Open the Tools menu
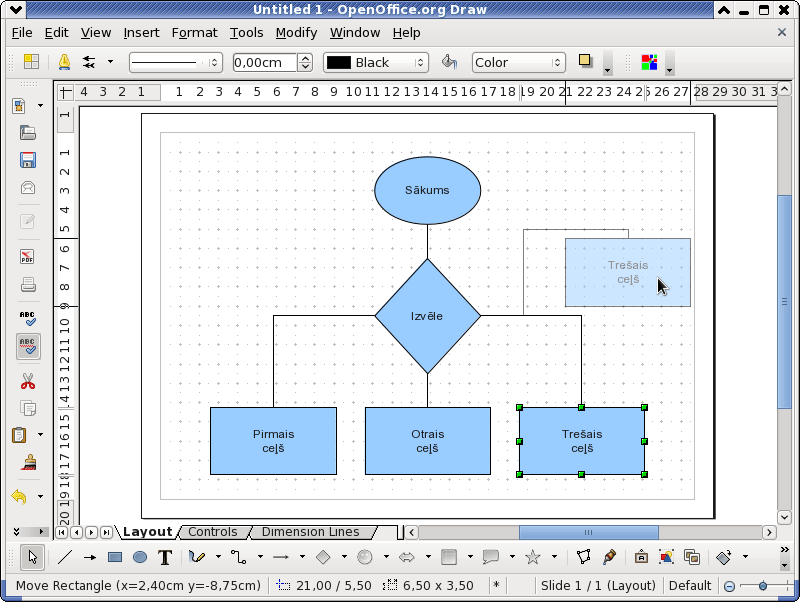Image resolution: width=800 pixels, height=602 pixels. coord(246,33)
